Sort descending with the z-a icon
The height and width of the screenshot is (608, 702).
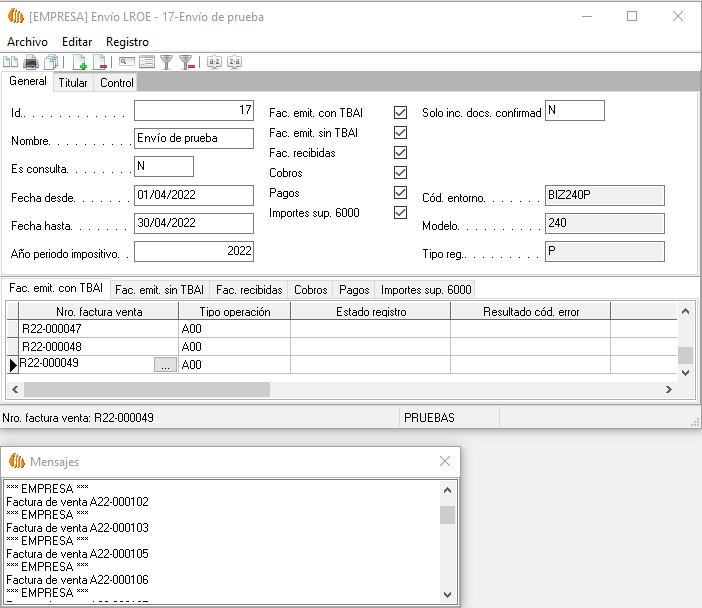pyautogui.click(x=234, y=62)
